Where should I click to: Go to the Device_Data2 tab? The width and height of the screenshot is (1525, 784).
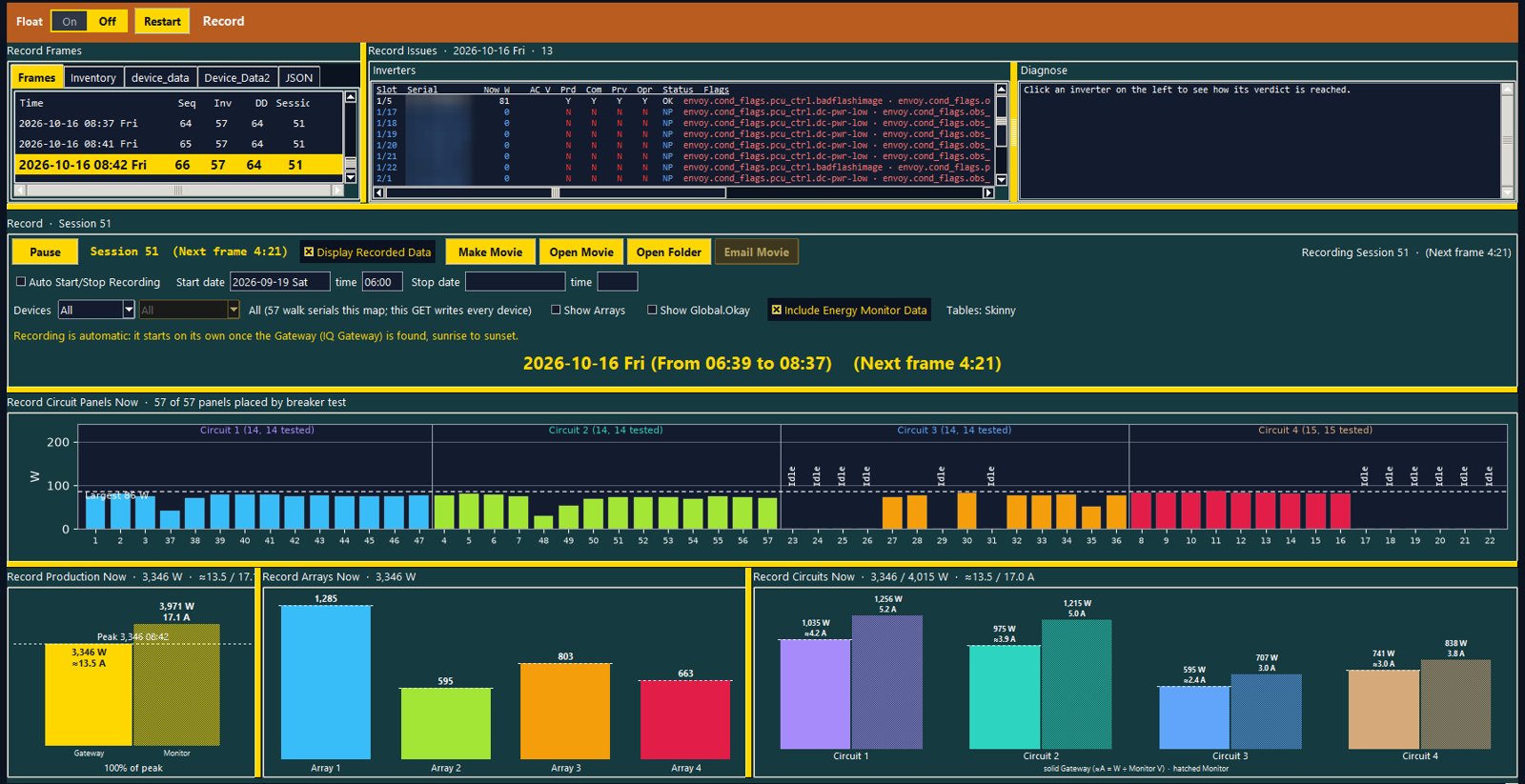click(237, 78)
